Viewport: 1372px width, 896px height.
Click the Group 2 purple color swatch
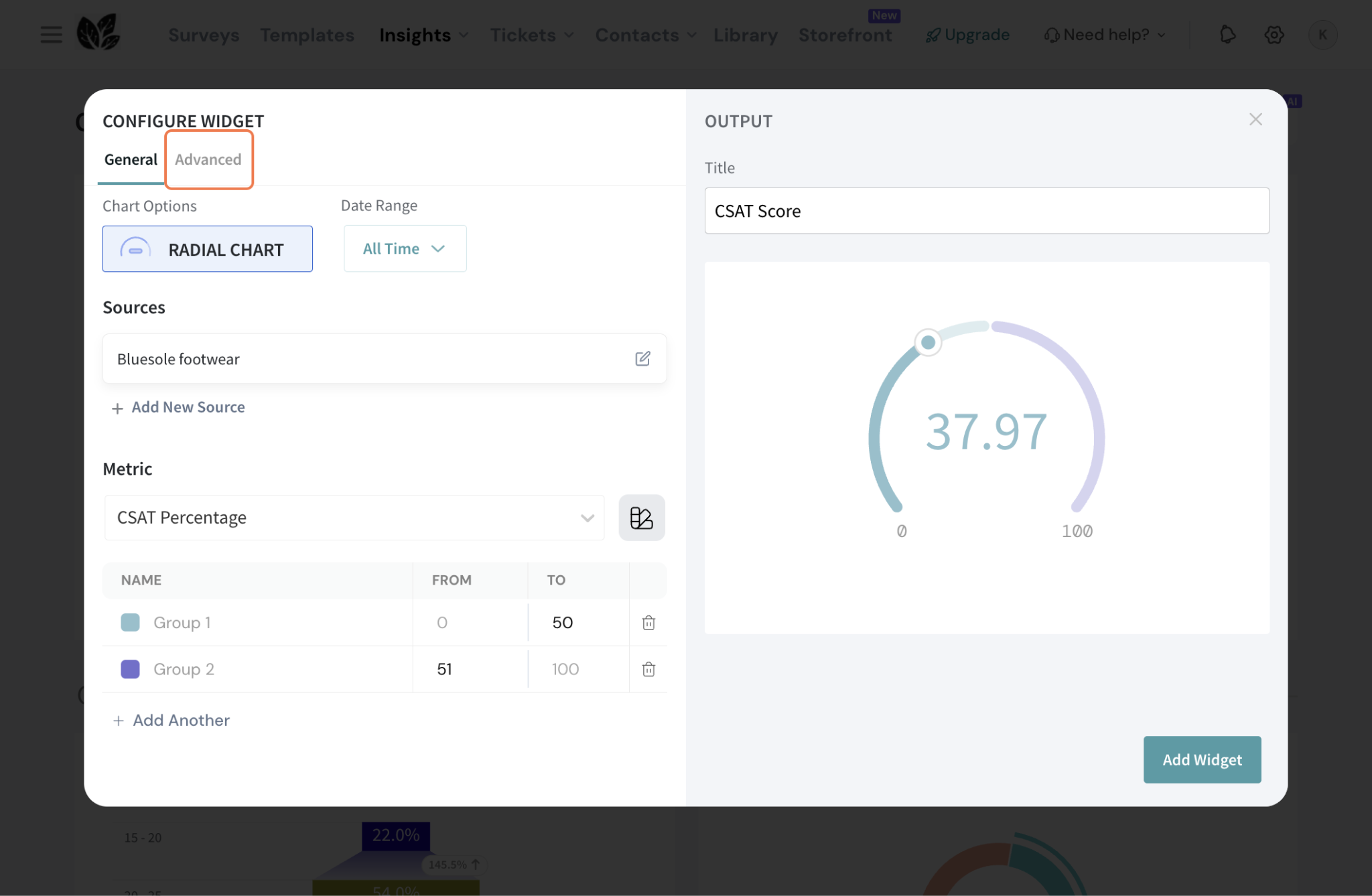pos(130,669)
